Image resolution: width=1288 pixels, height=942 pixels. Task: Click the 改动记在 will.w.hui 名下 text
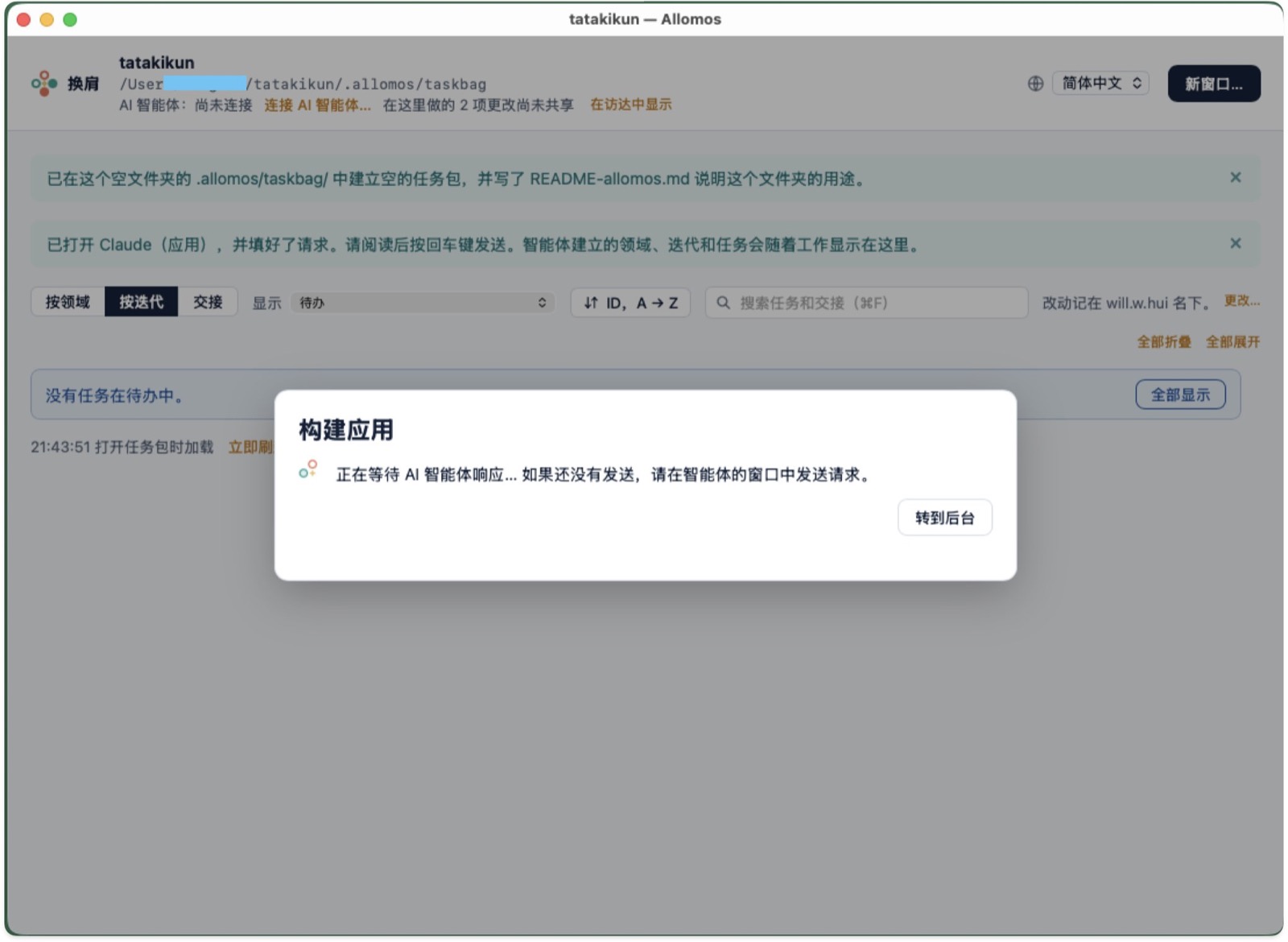(1126, 303)
